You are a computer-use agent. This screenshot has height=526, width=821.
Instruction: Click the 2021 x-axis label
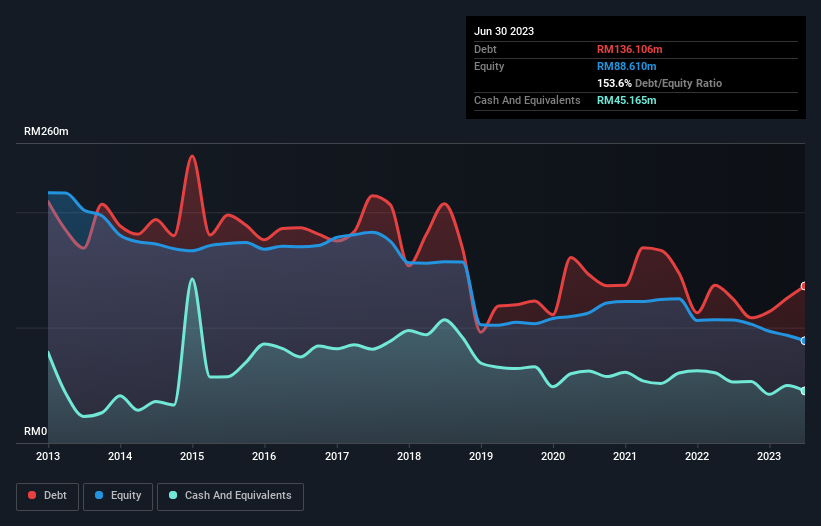coord(625,456)
